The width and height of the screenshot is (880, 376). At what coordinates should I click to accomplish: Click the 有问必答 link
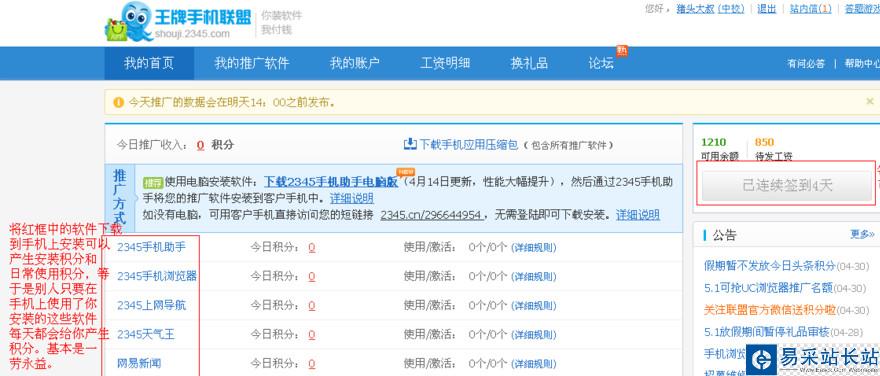tap(806, 64)
